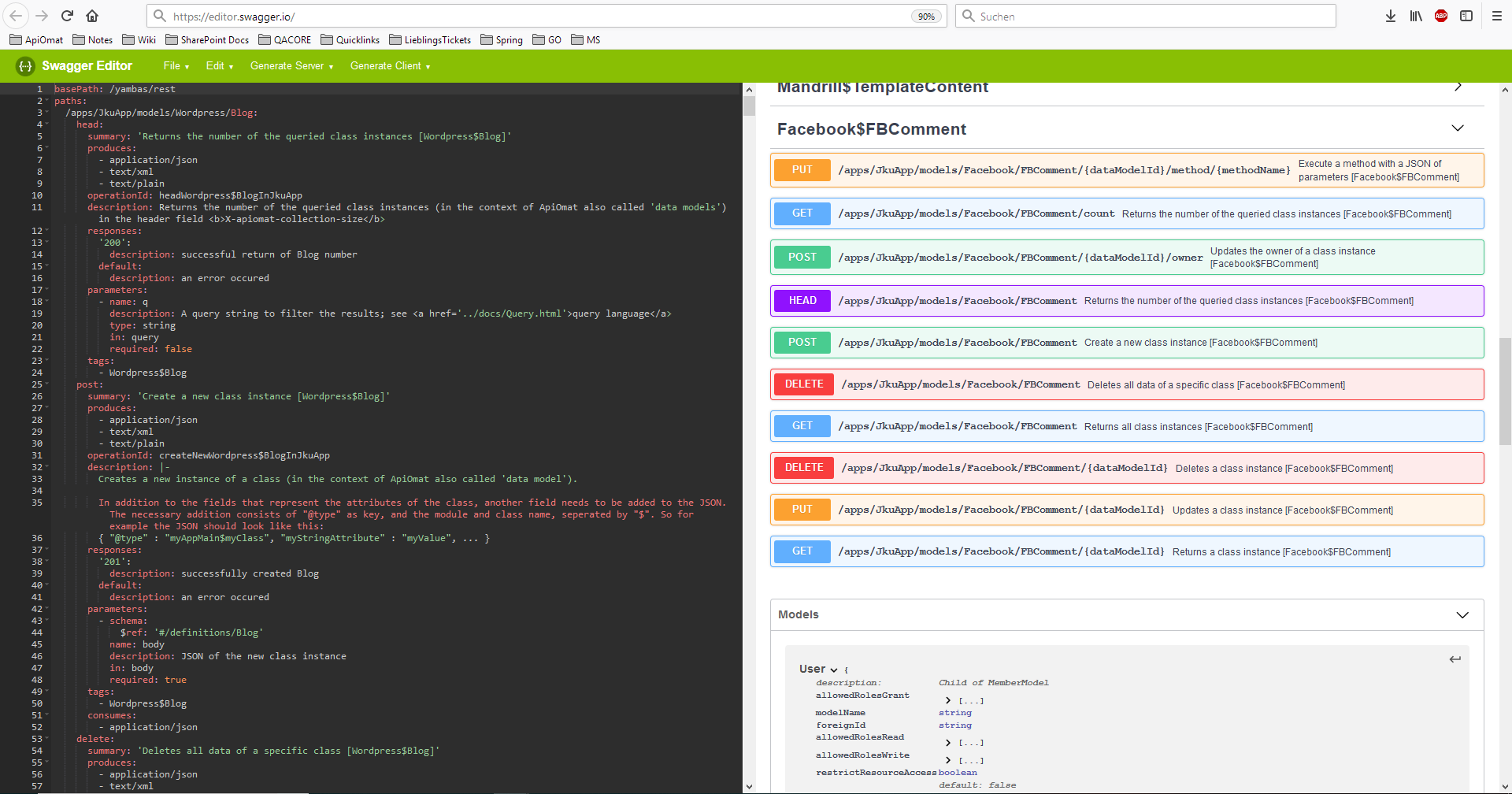Open the browser home page icon
Image resolution: width=1512 pixels, height=794 pixels.
[x=92, y=16]
